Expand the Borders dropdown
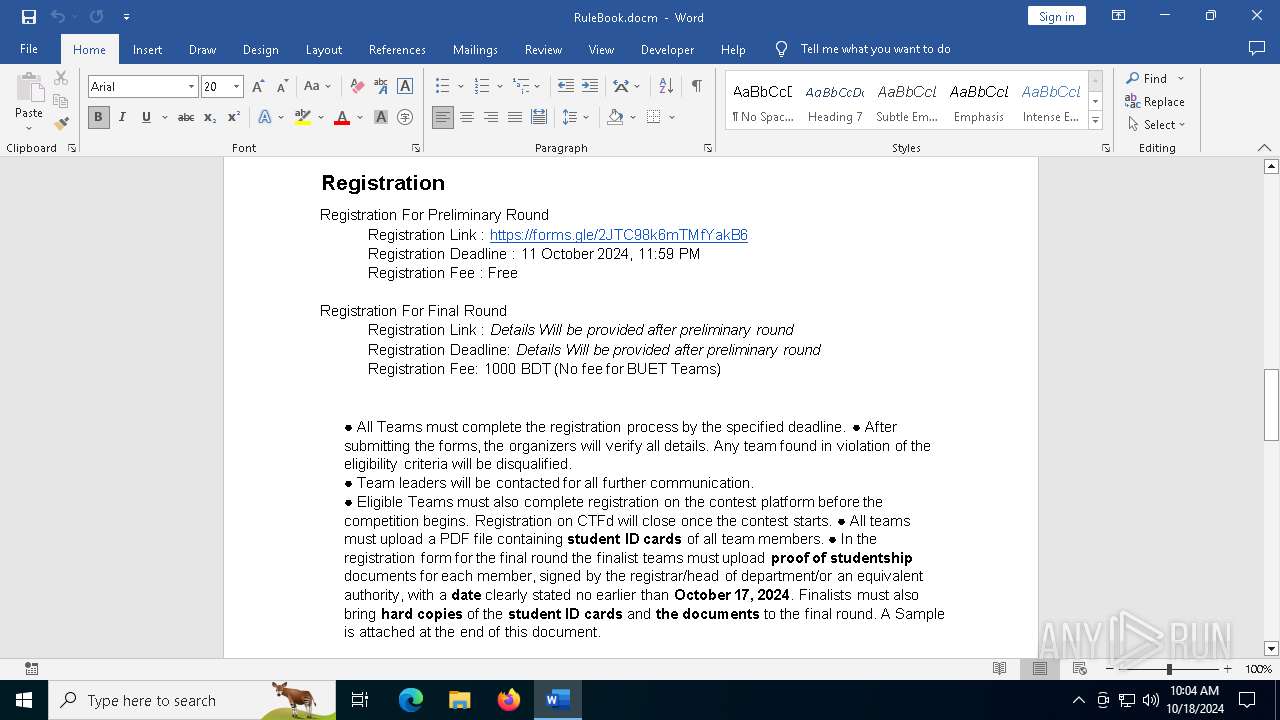Viewport: 1280px width, 720px height. coord(672,117)
